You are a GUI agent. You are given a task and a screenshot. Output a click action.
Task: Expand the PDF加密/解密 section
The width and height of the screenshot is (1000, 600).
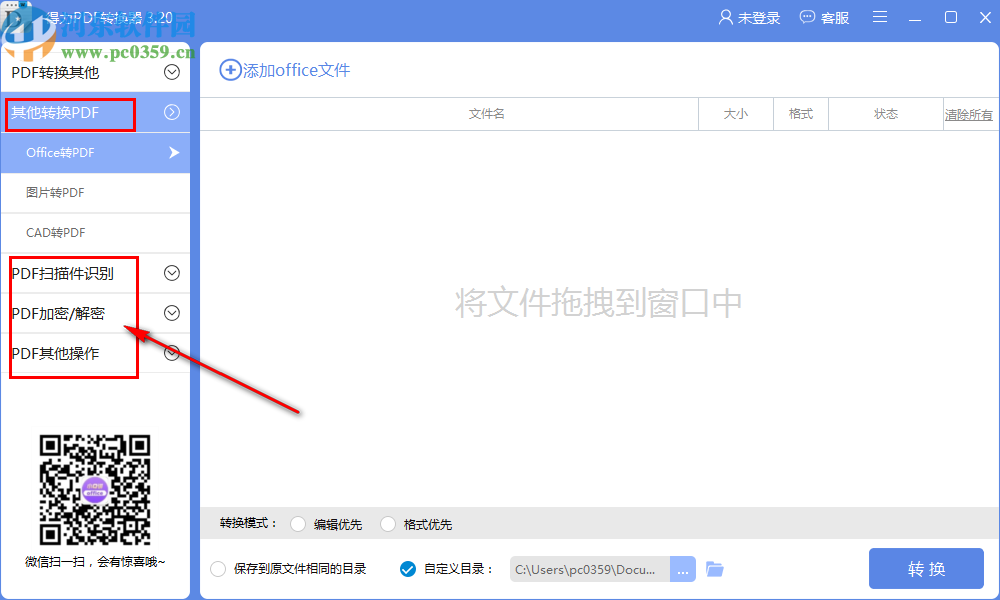tap(171, 312)
